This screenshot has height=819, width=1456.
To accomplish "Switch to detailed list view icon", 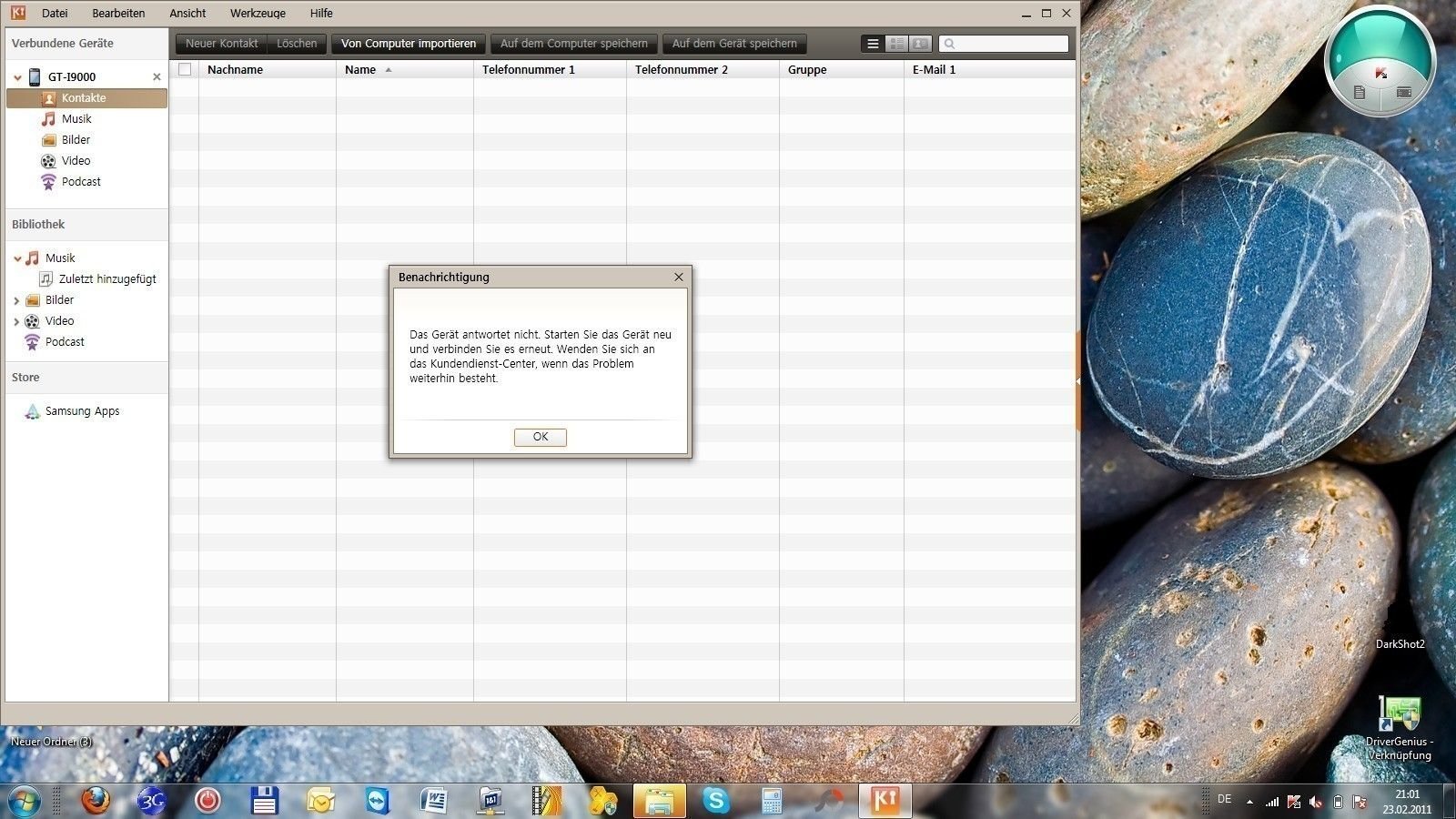I will [897, 44].
